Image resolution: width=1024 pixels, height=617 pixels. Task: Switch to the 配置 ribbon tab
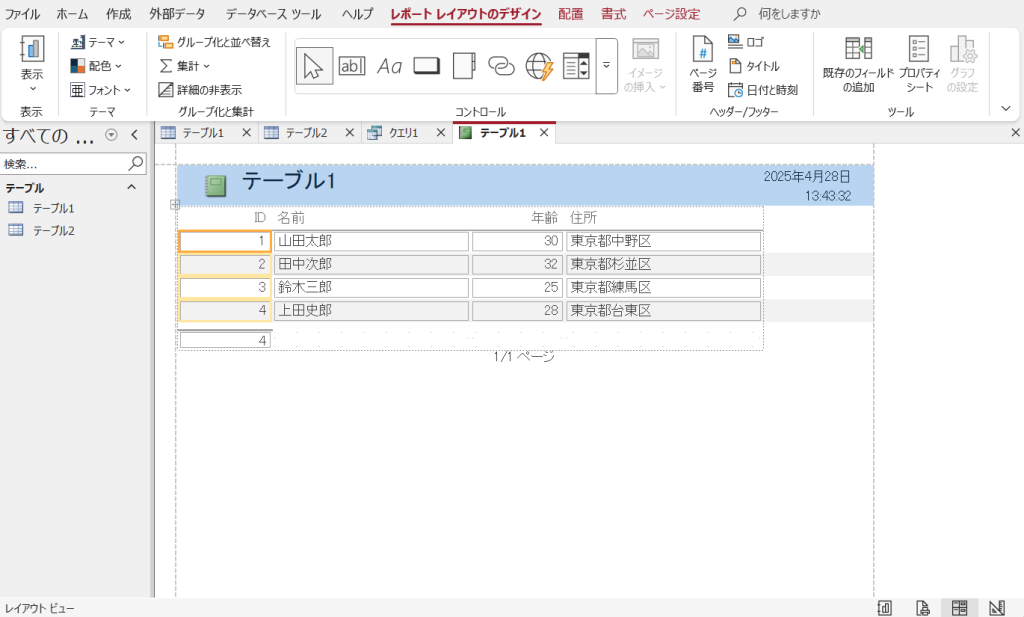click(x=570, y=14)
